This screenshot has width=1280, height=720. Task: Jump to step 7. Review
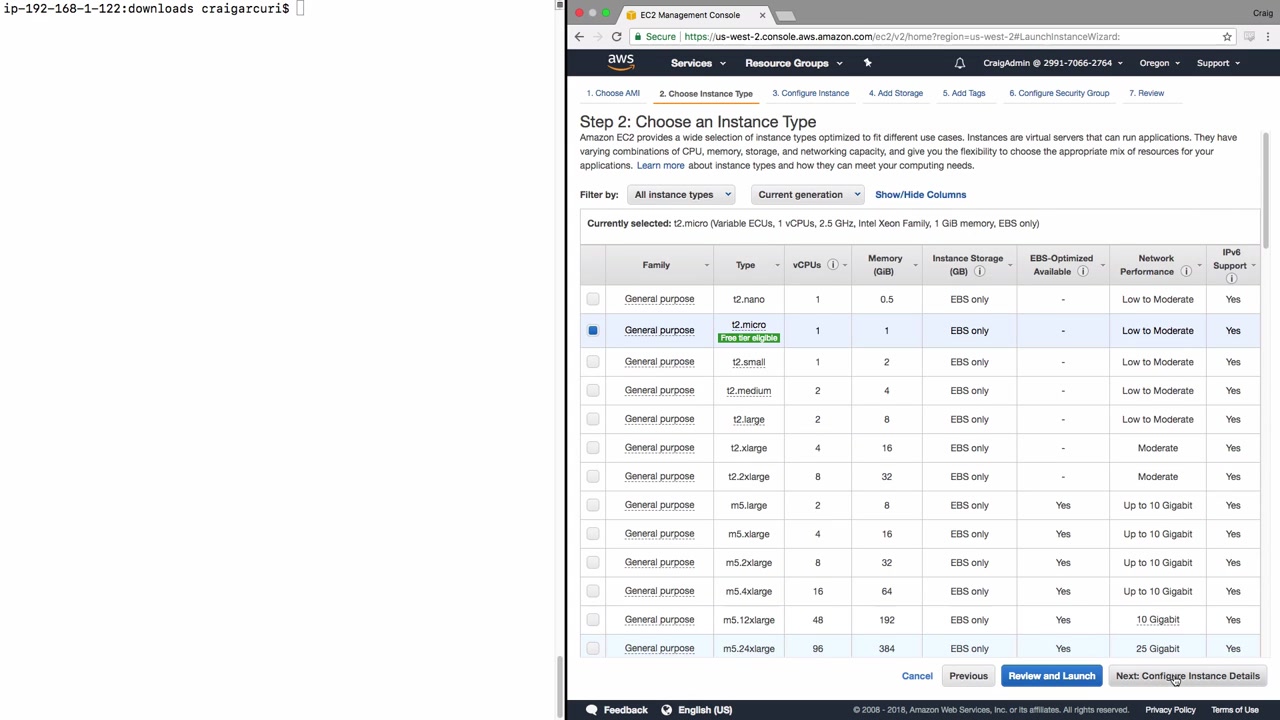click(x=1147, y=93)
